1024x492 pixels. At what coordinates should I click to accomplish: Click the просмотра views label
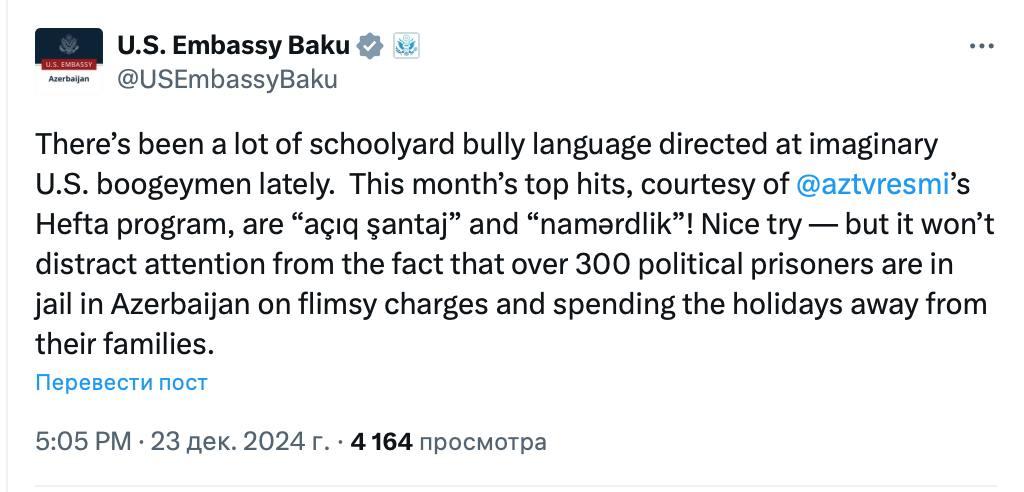(482, 441)
